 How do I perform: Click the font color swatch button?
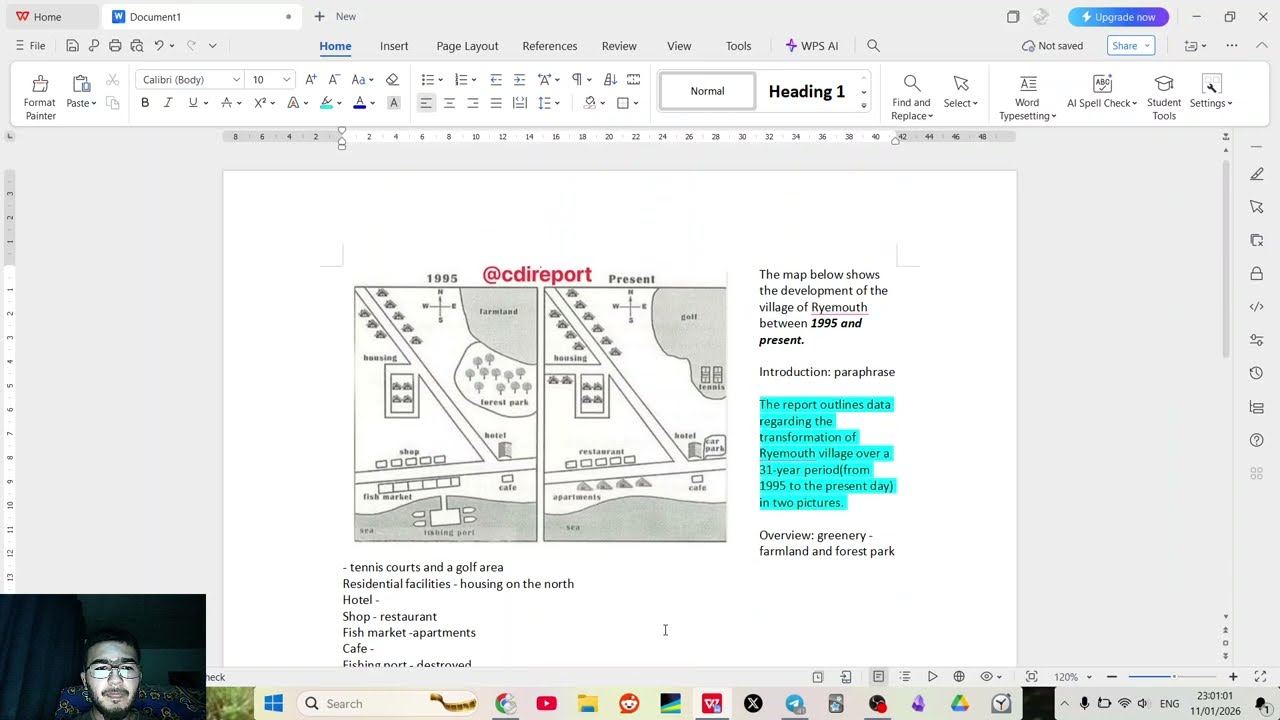click(359, 103)
